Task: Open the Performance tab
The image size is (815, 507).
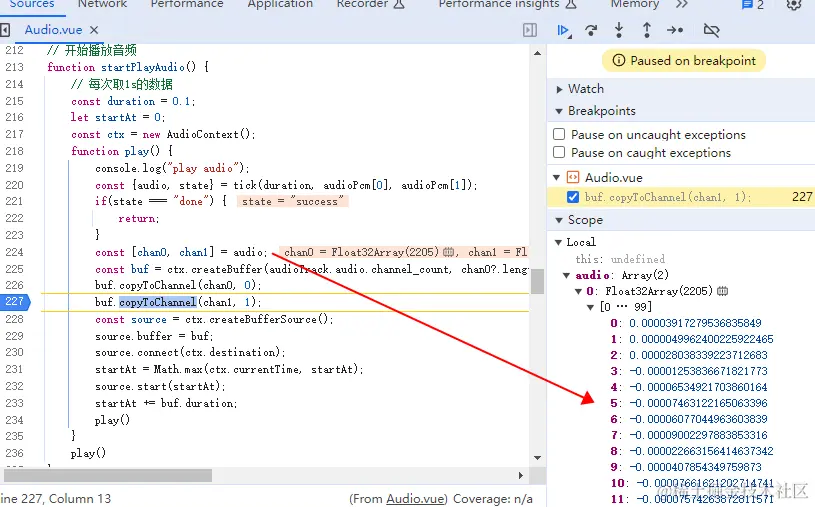Action: point(187,4)
